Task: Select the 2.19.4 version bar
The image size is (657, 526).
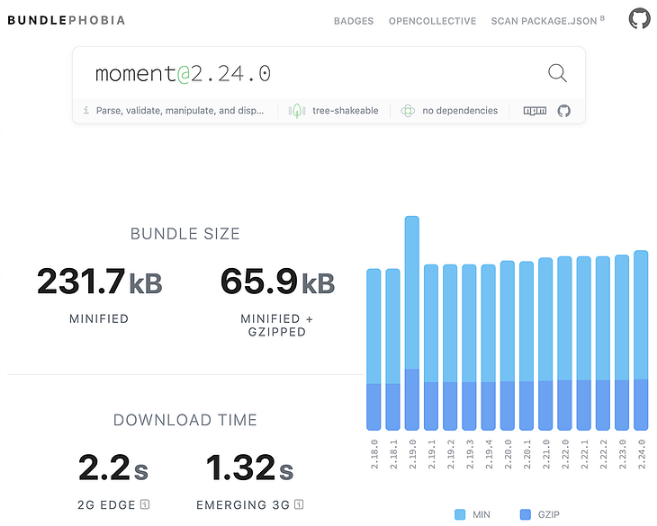Action: pos(488,347)
